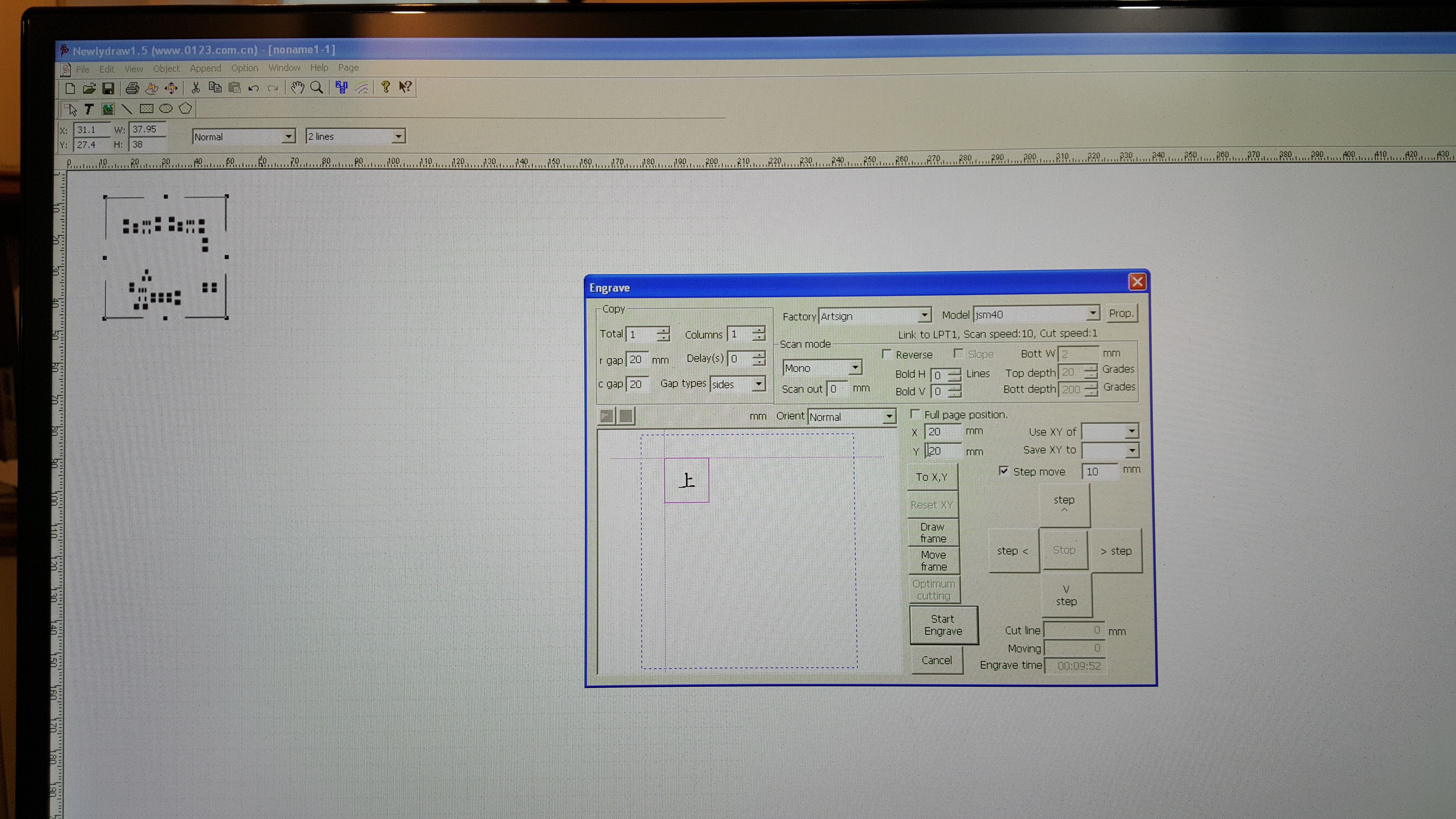This screenshot has width=1456, height=819.
Task: Enable the Reverse checkbox
Action: 887,354
